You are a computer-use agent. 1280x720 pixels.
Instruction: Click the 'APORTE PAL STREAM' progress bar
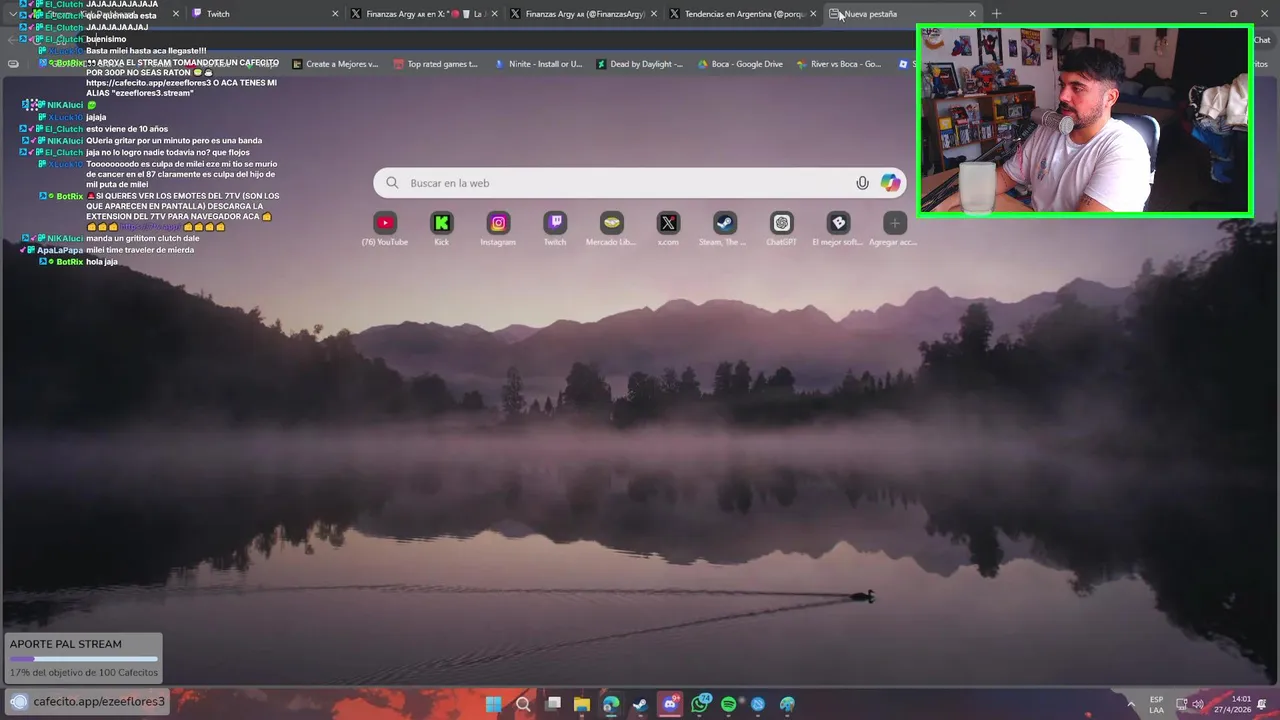click(84, 659)
